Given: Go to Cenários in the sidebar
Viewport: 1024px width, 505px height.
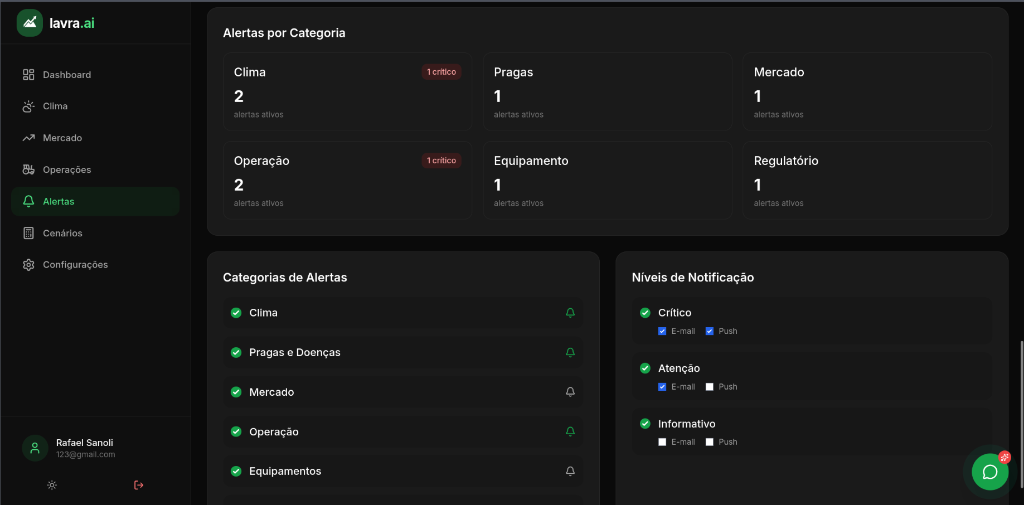Looking at the screenshot, I should [62, 233].
